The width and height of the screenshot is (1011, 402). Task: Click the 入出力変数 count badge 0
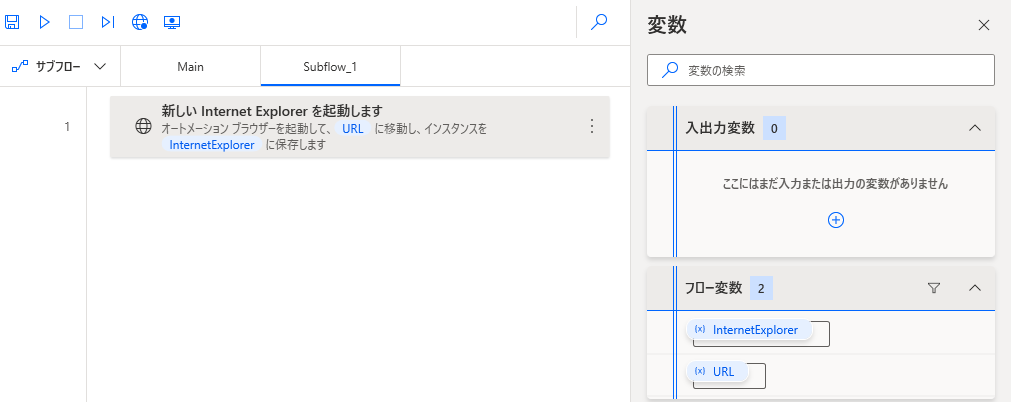[x=774, y=128]
